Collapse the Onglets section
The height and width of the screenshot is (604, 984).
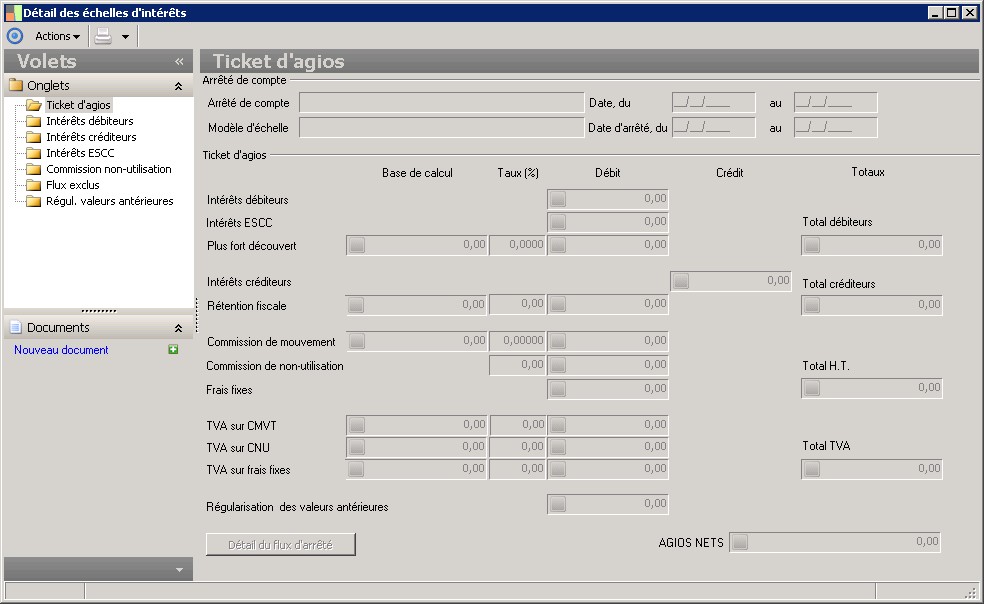click(x=178, y=86)
